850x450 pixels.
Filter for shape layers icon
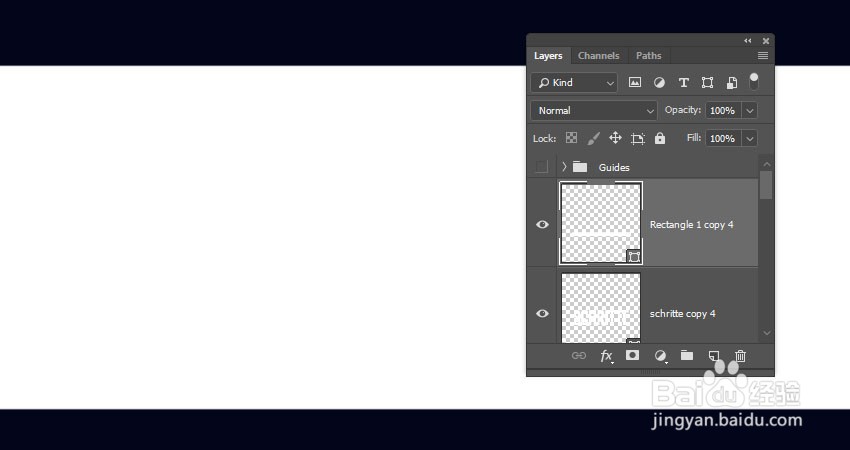point(707,82)
